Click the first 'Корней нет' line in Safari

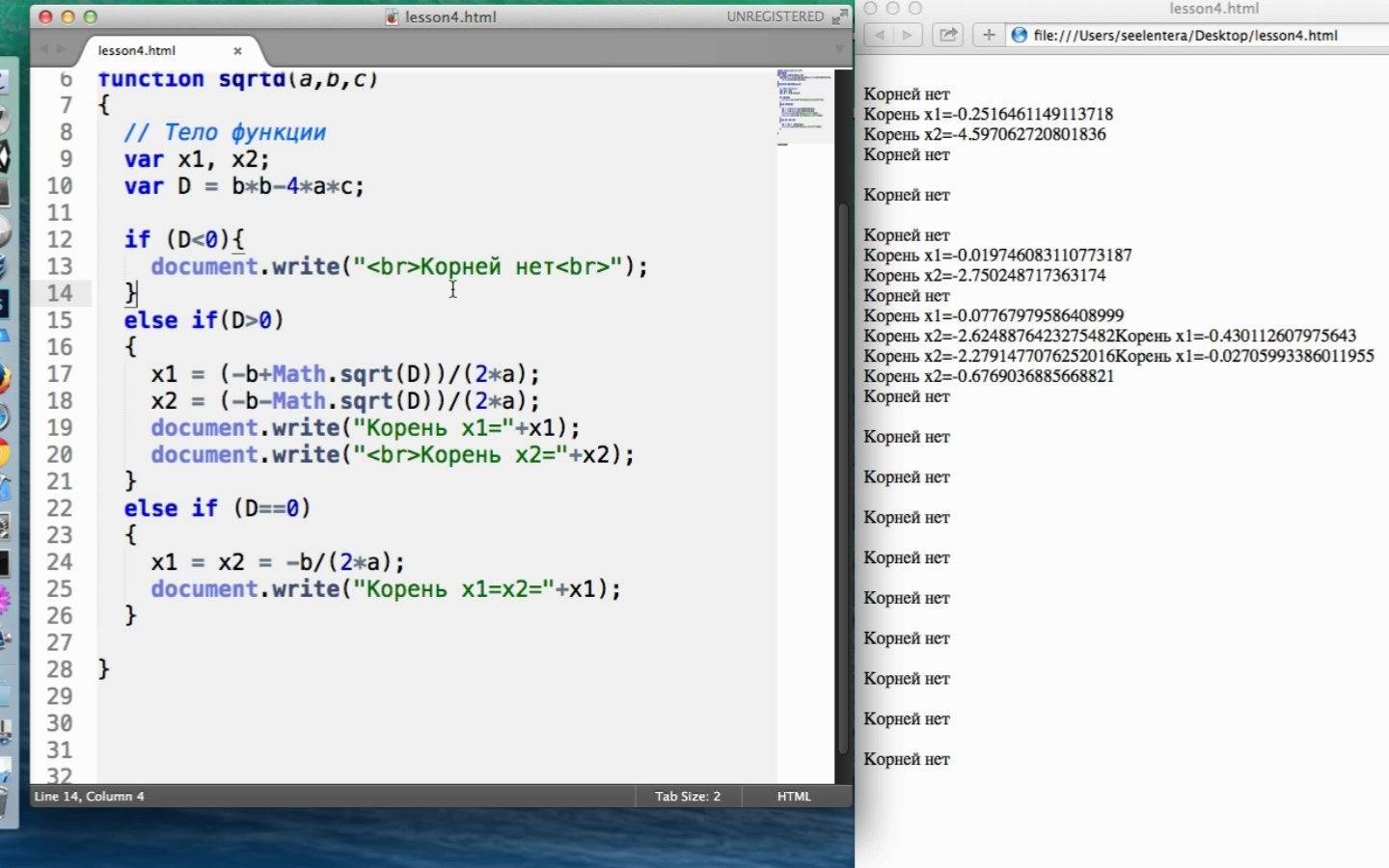click(x=907, y=95)
